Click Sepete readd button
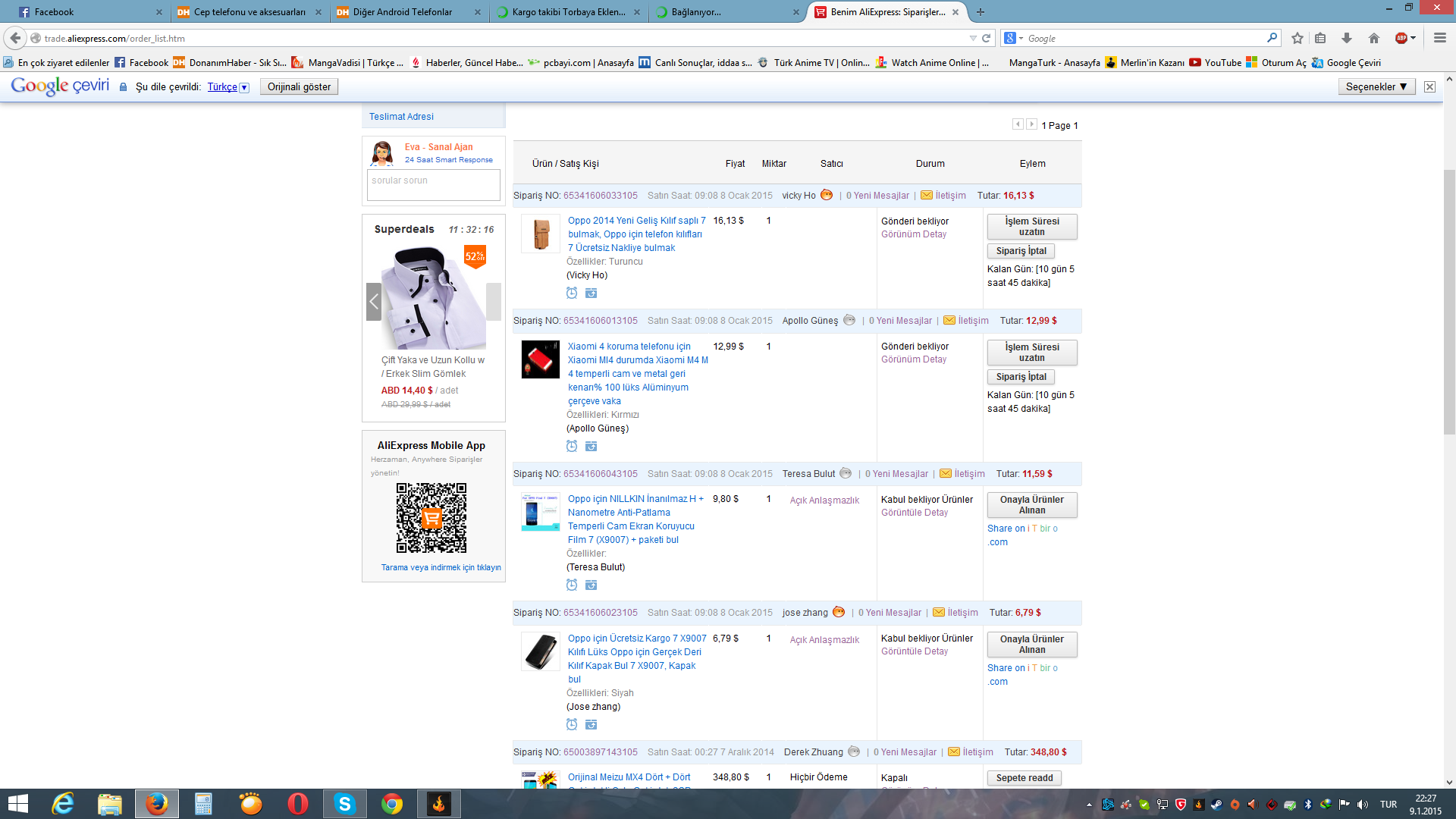 (x=1025, y=778)
